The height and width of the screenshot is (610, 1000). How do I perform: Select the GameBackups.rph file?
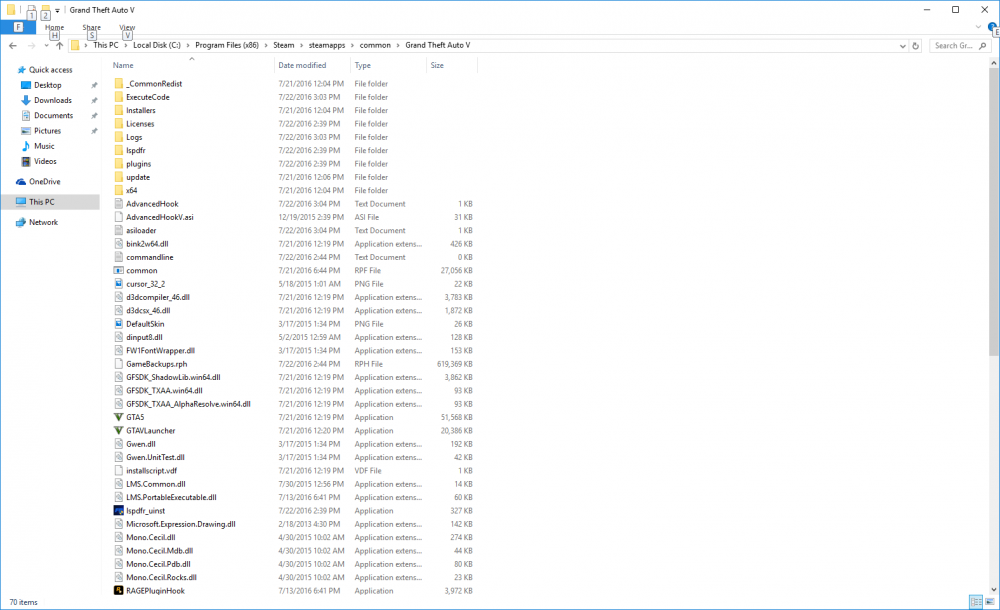[x=157, y=364]
